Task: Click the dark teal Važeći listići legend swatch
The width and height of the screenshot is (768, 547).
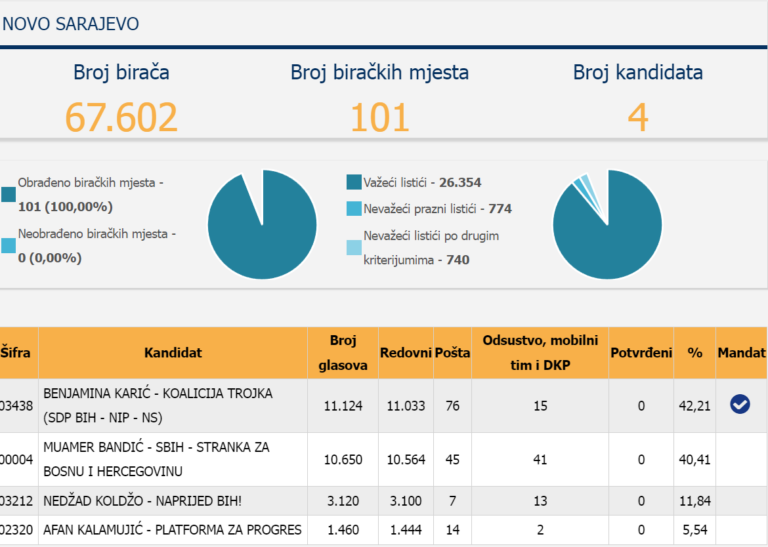Action: pyautogui.click(x=354, y=182)
